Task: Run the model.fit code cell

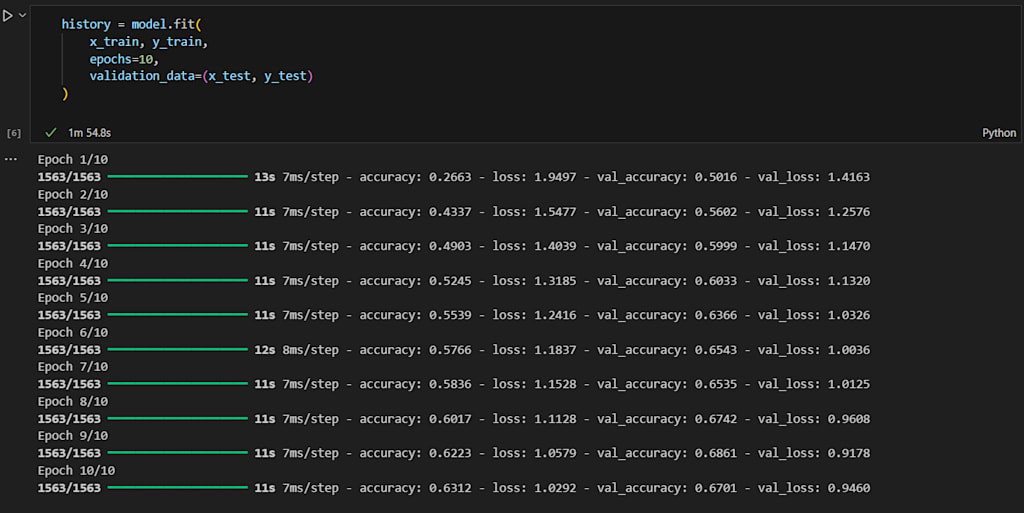Action: point(8,16)
